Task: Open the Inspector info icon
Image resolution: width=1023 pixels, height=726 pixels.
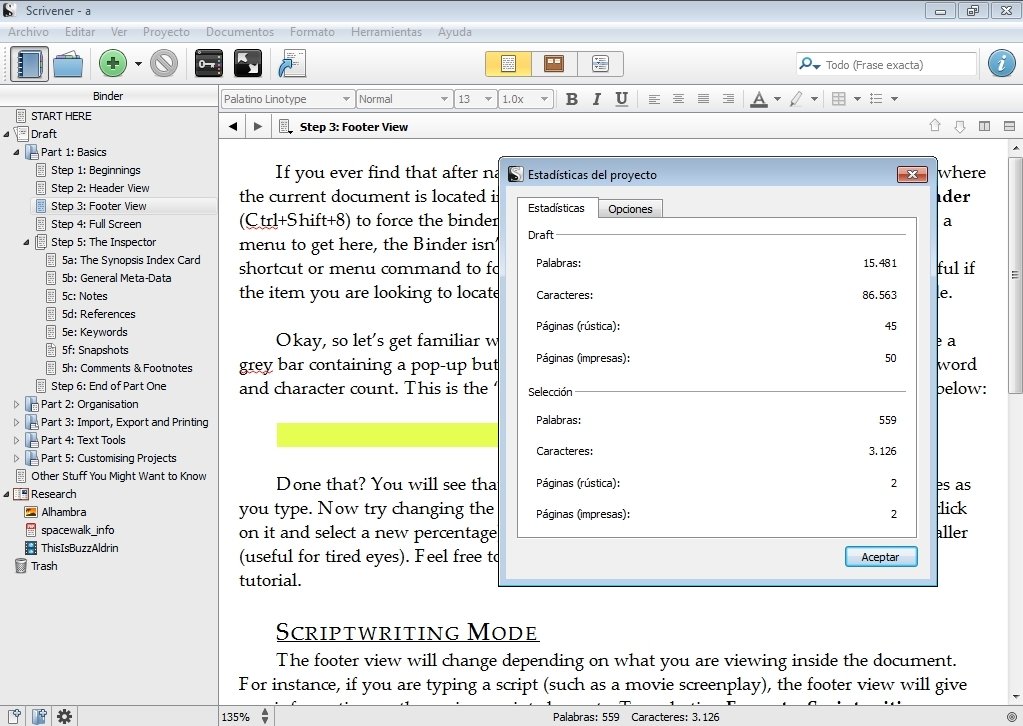Action: coord(1001,64)
